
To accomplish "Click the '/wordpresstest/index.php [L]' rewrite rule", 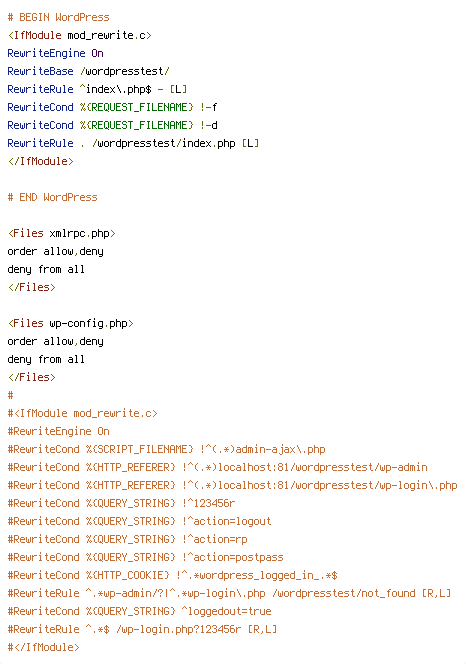I will [x=133, y=143].
